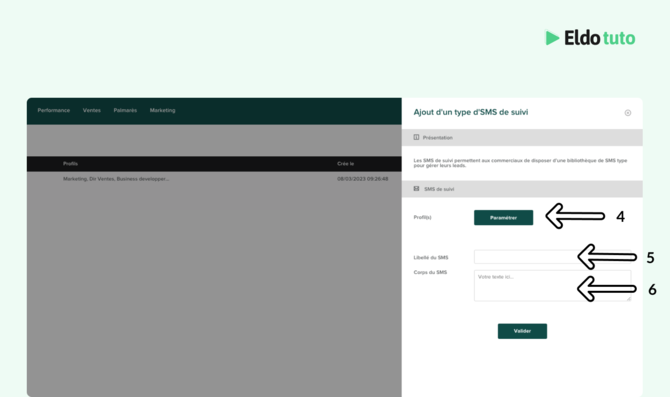Viewport: 670px width, 397px height.
Task: Click the Paramétrer button for profiles
Action: click(x=503, y=218)
